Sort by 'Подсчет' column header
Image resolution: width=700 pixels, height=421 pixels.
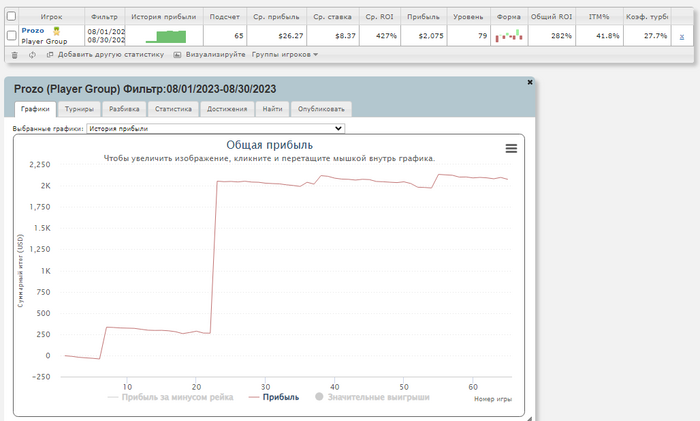point(225,17)
